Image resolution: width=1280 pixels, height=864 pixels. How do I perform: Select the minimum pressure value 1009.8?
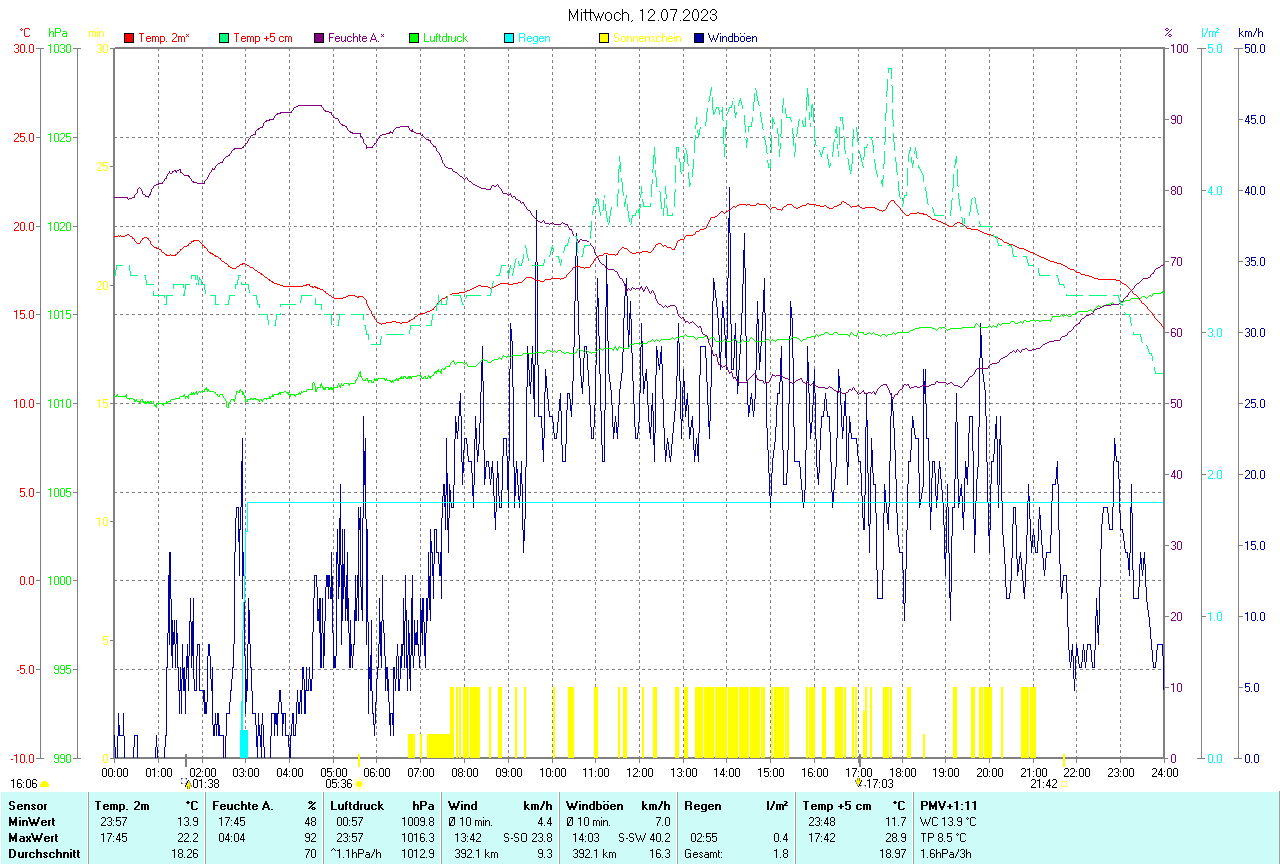[x=417, y=822]
